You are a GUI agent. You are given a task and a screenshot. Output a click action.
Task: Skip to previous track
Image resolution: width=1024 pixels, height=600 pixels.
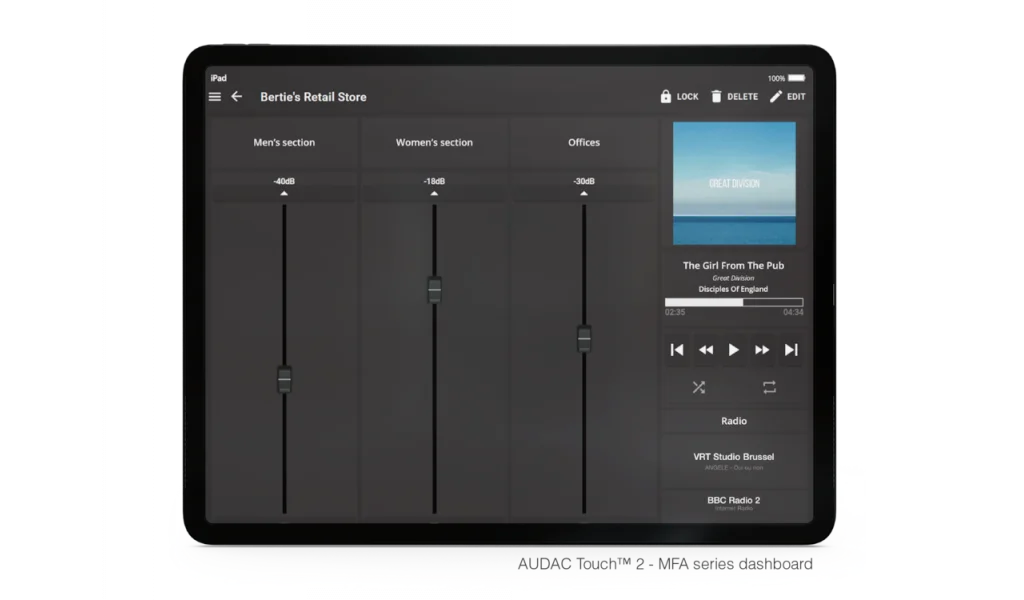tap(677, 350)
